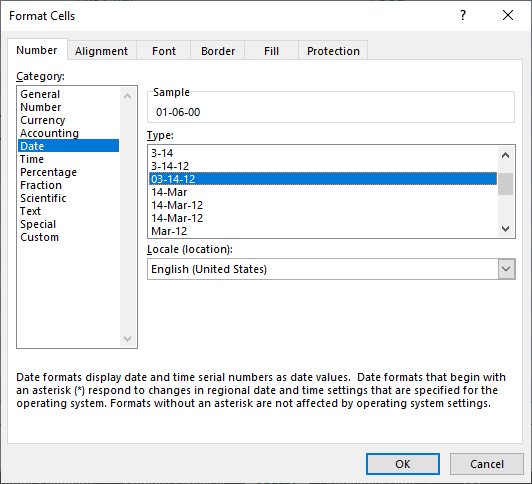Image resolution: width=532 pixels, height=484 pixels.
Task: Click the Type list scrollbar thumb
Action: click(506, 184)
